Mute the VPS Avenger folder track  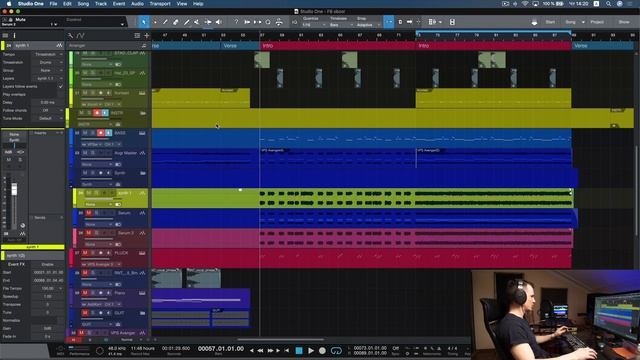pos(81,333)
